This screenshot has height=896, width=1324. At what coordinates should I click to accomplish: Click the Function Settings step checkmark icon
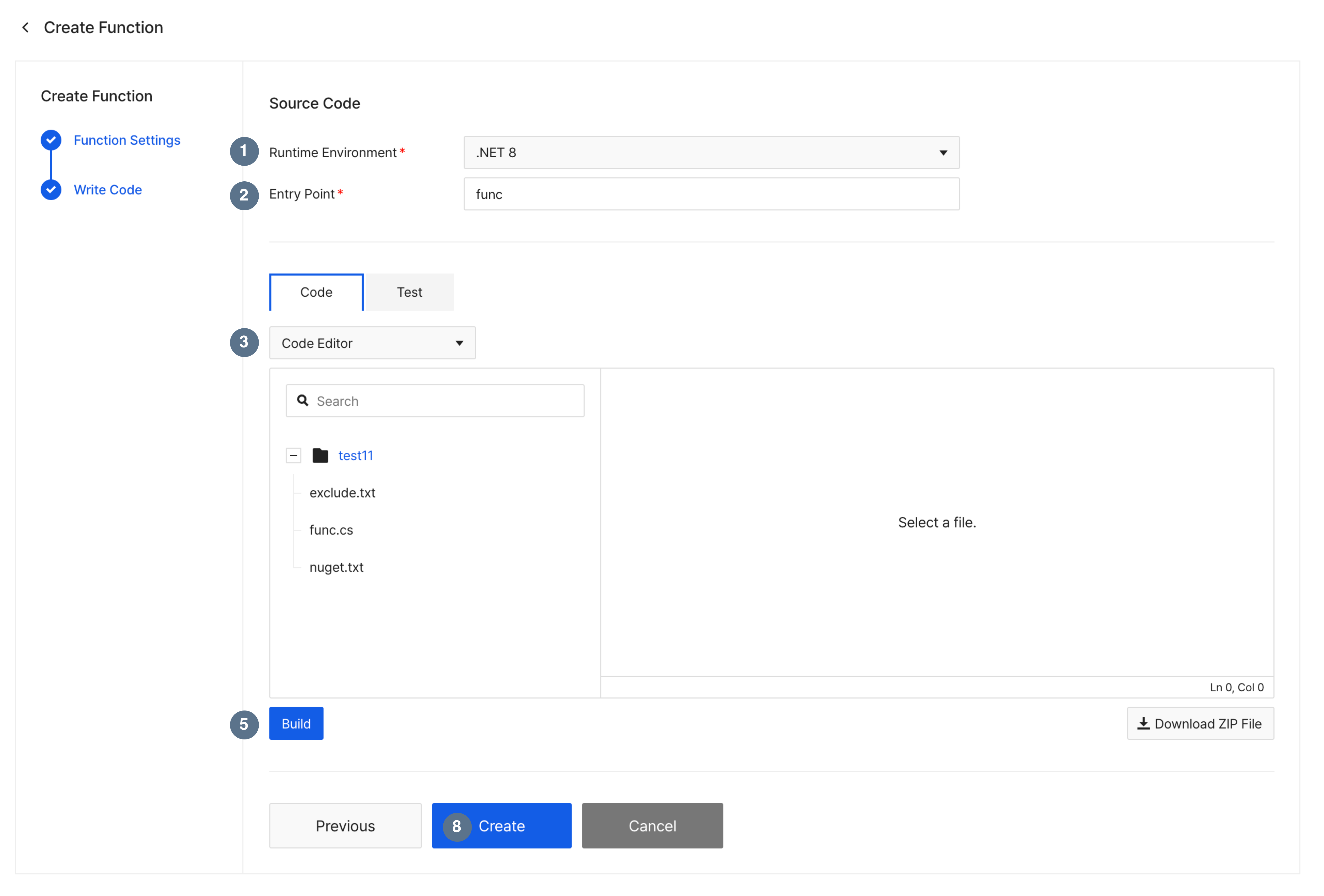(x=51, y=140)
